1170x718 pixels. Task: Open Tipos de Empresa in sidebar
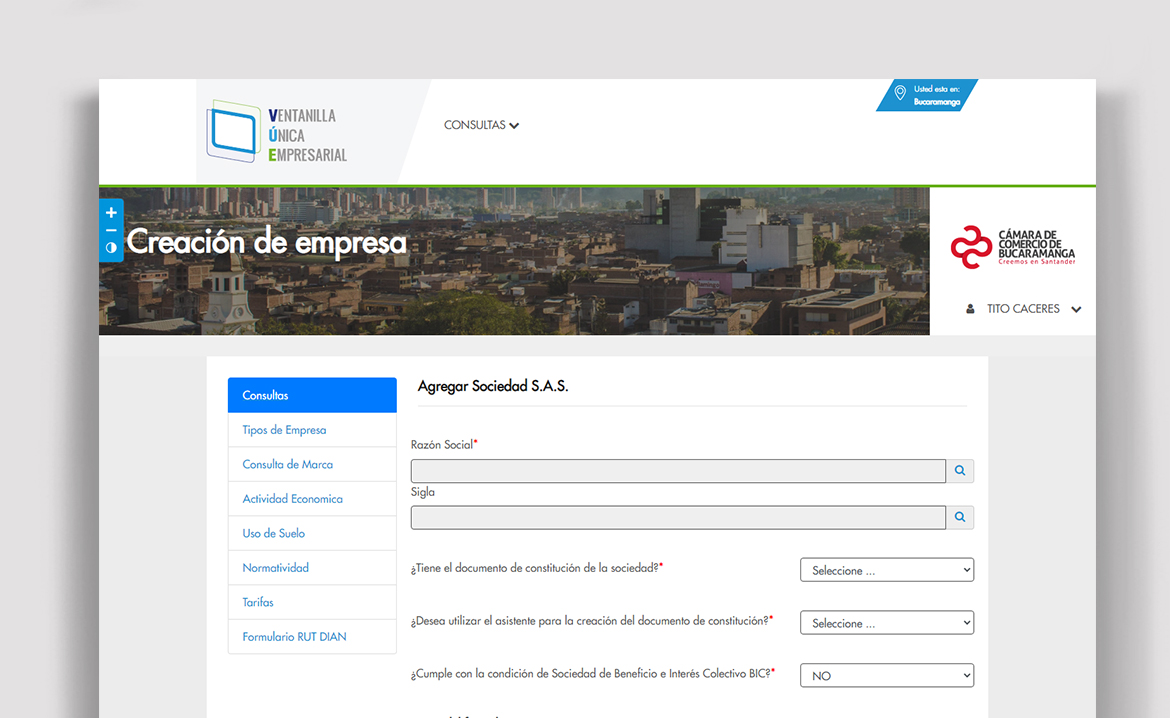click(x=312, y=430)
